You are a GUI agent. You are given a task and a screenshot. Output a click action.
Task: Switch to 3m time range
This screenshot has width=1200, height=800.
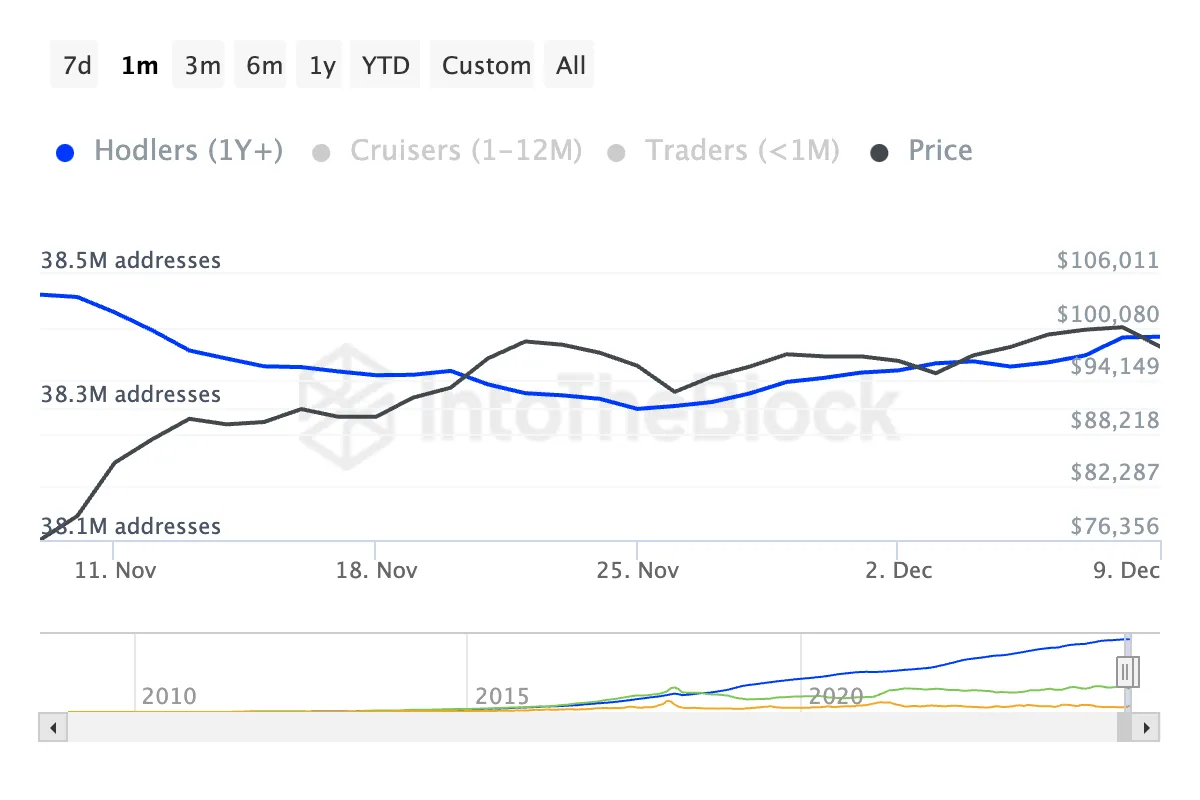point(202,66)
